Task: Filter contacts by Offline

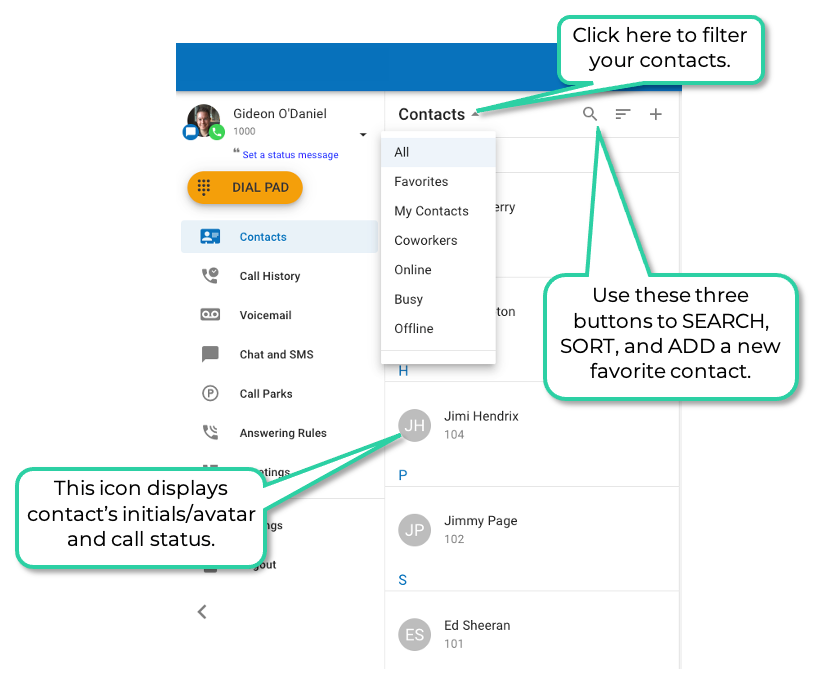Action: pos(438,328)
